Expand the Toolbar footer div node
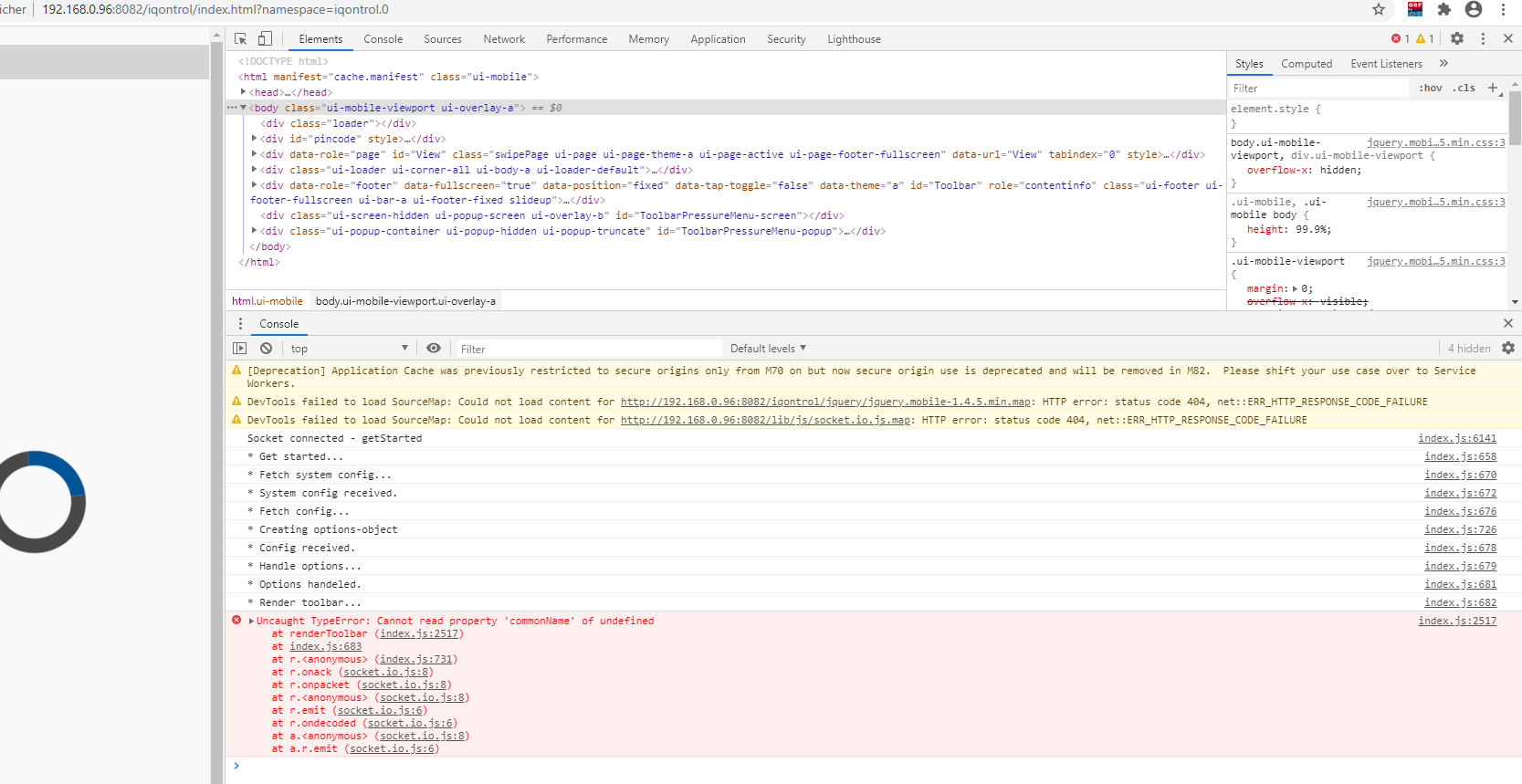The width and height of the screenshot is (1522, 784). click(255, 185)
